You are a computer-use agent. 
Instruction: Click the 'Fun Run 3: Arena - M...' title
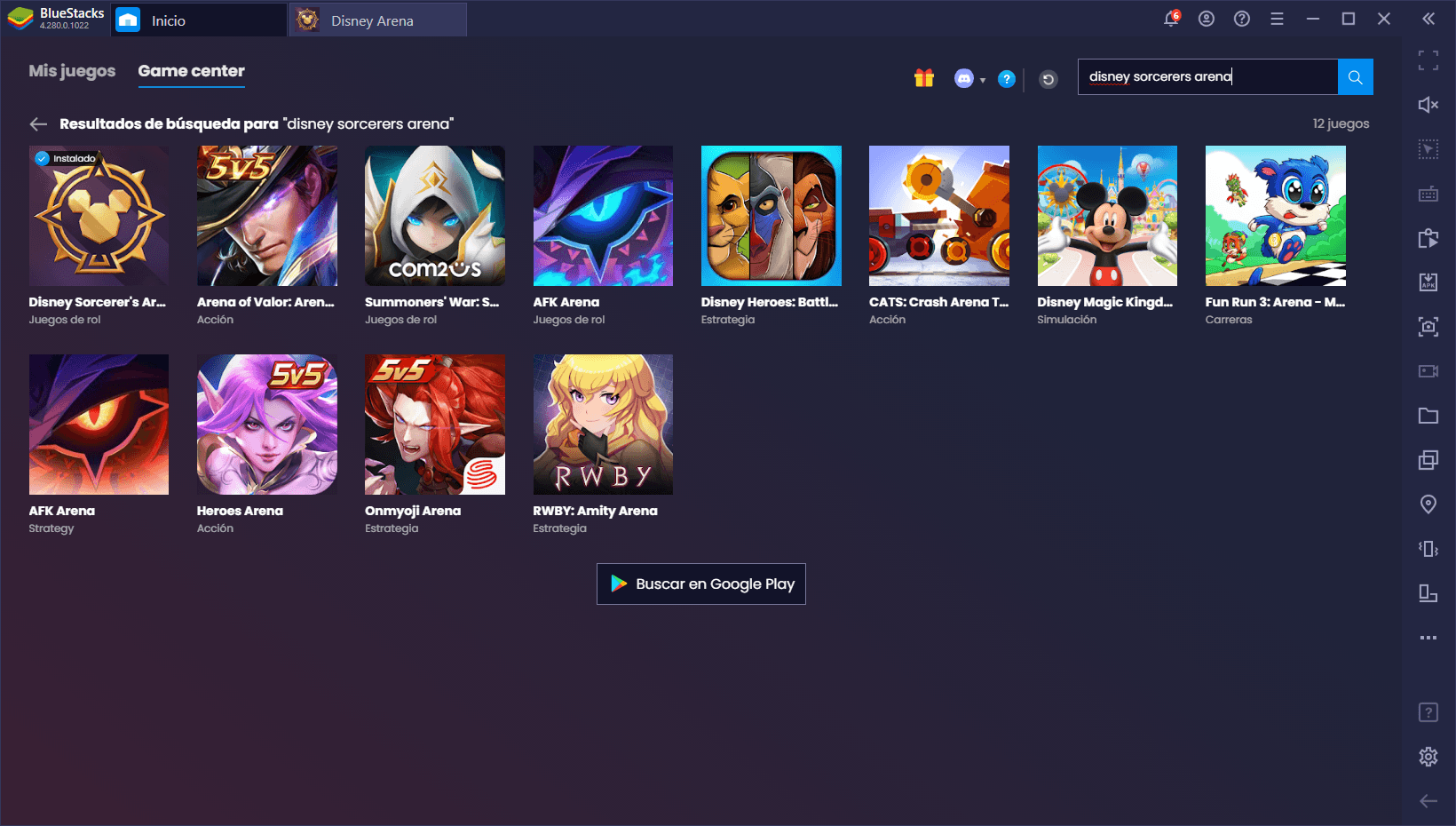click(x=1275, y=302)
